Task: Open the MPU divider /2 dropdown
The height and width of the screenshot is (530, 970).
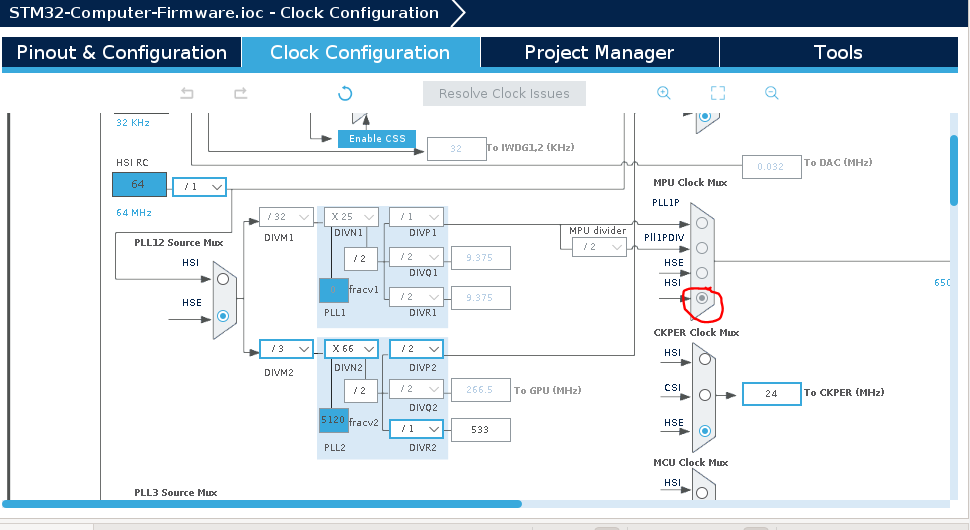Action: point(599,247)
